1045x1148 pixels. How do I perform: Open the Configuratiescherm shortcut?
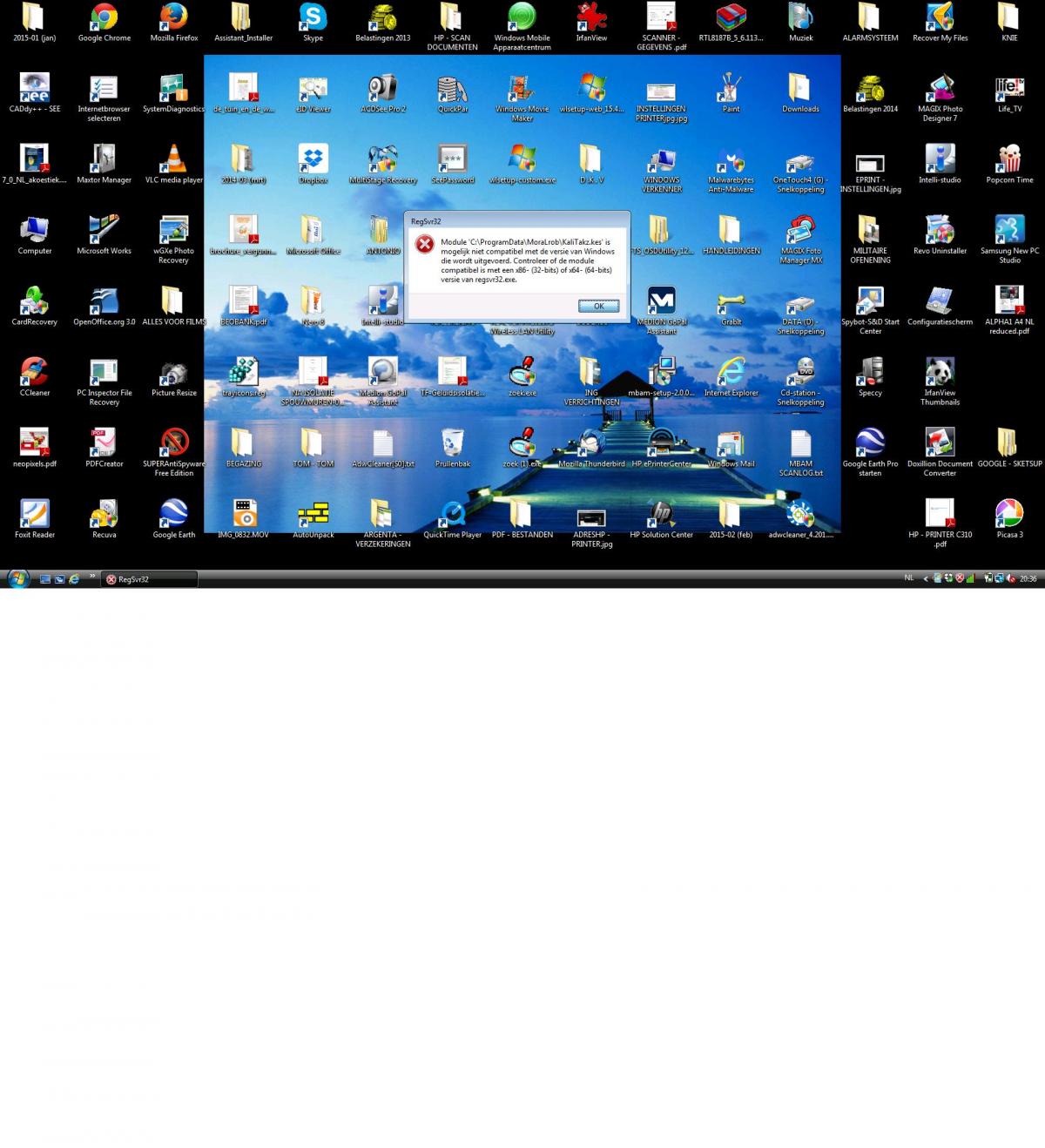tap(940, 307)
